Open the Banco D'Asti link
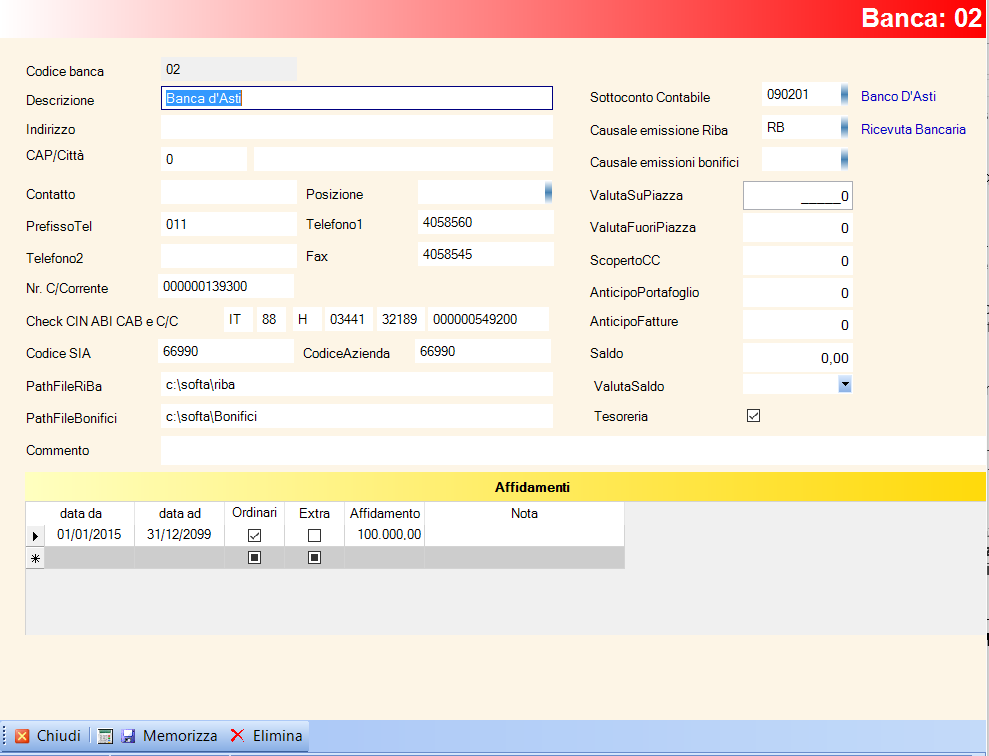Viewport: 989px width, 756px height. point(898,96)
